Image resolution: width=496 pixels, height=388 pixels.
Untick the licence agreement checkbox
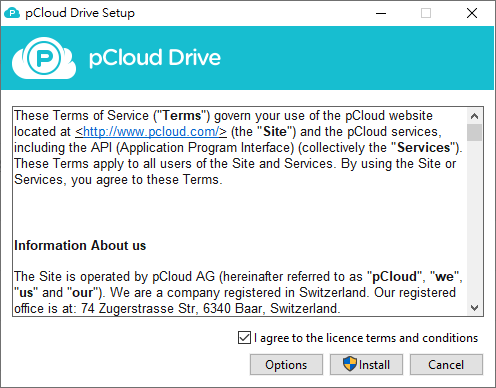(244, 338)
